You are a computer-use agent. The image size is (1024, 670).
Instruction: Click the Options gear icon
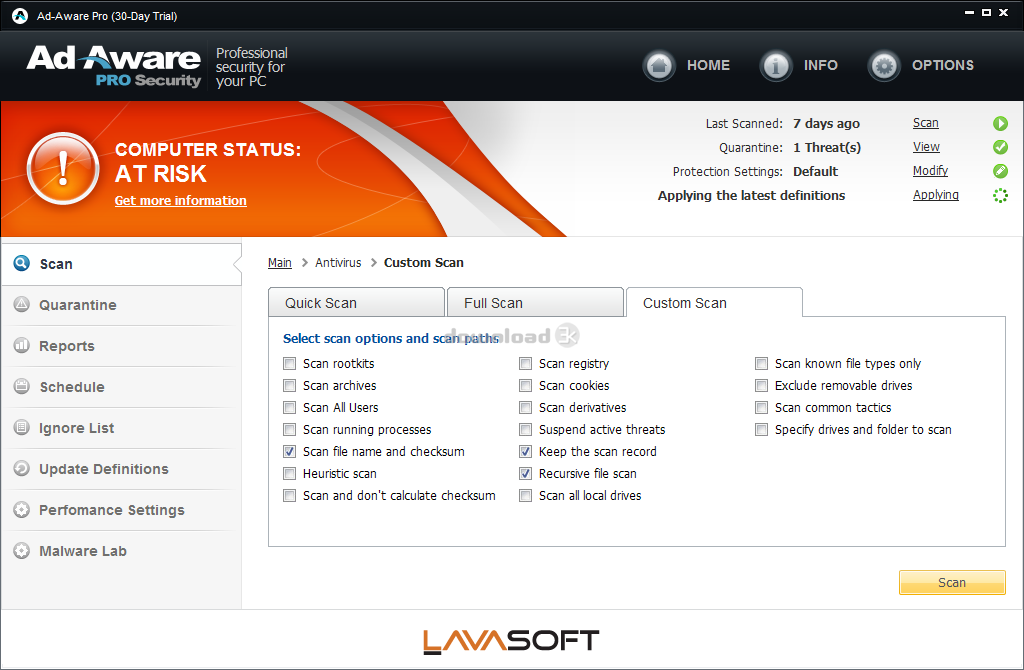[884, 65]
